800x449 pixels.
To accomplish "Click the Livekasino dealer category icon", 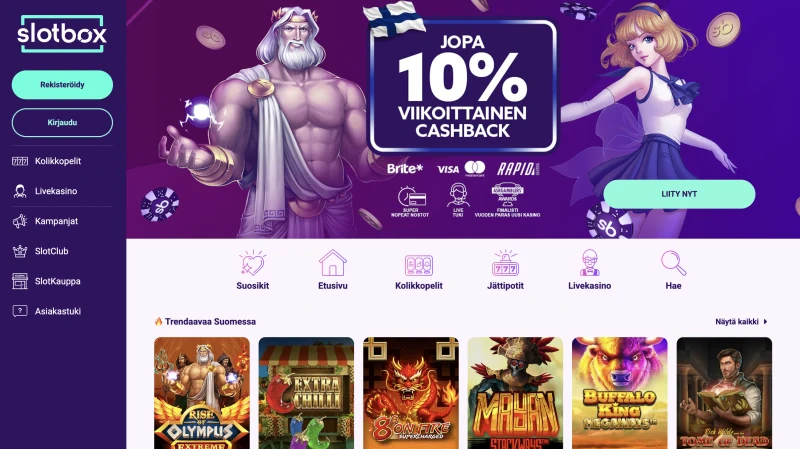I will pyautogui.click(x=590, y=263).
